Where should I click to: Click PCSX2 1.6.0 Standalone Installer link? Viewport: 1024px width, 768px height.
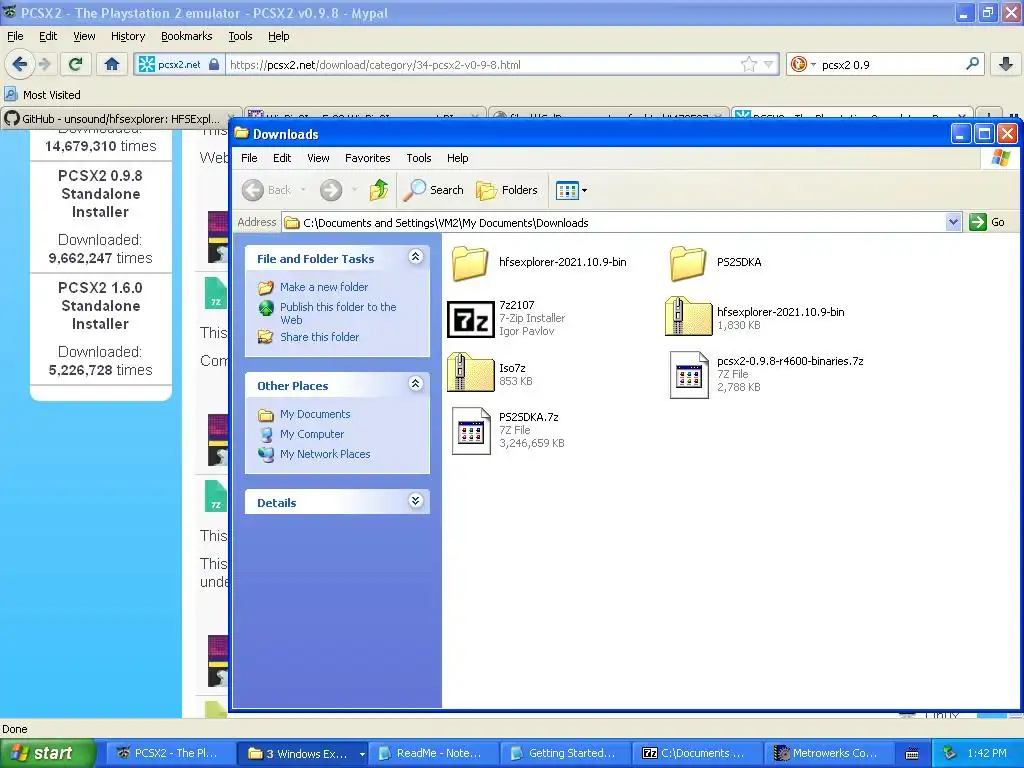(x=100, y=306)
